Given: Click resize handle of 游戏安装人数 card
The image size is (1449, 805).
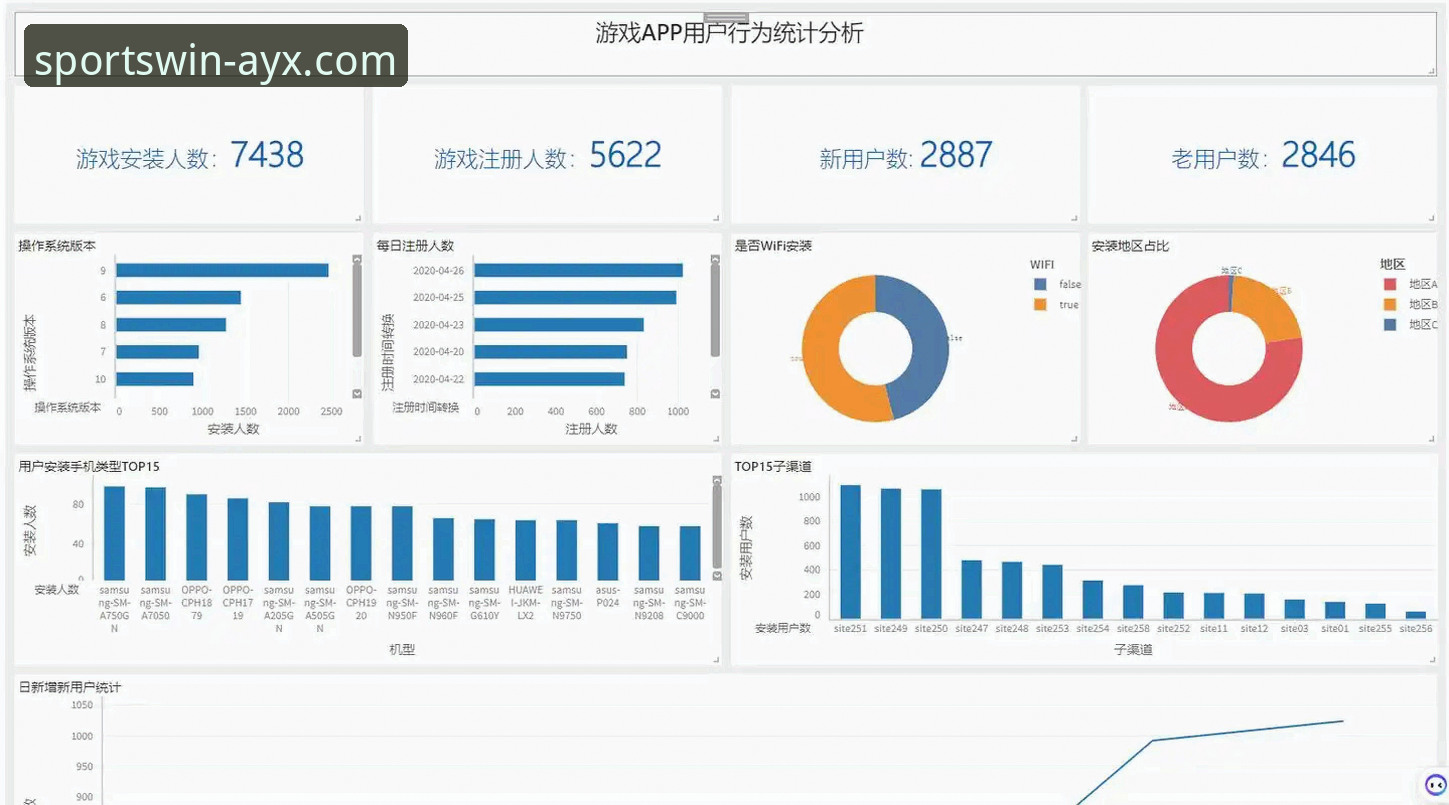Looking at the screenshot, I should [x=357, y=218].
